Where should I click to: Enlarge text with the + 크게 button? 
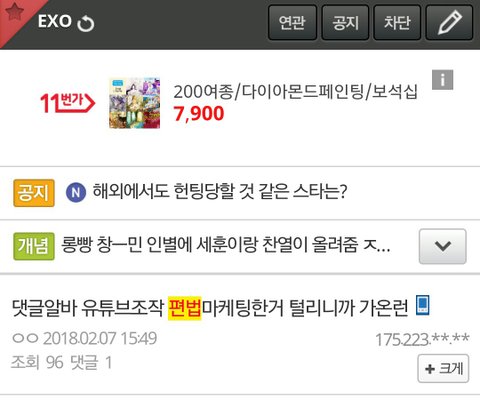tap(443, 369)
